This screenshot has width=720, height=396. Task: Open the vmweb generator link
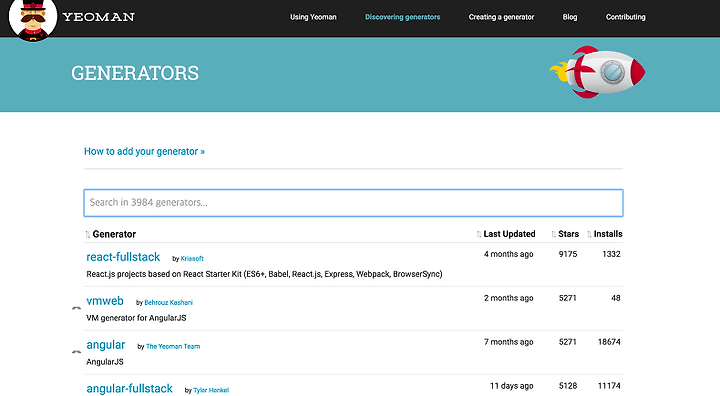pos(105,301)
